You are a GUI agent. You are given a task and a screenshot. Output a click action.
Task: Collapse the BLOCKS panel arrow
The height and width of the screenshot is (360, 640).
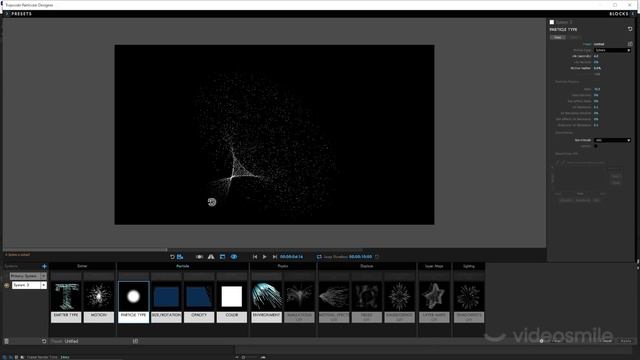[x=633, y=14]
